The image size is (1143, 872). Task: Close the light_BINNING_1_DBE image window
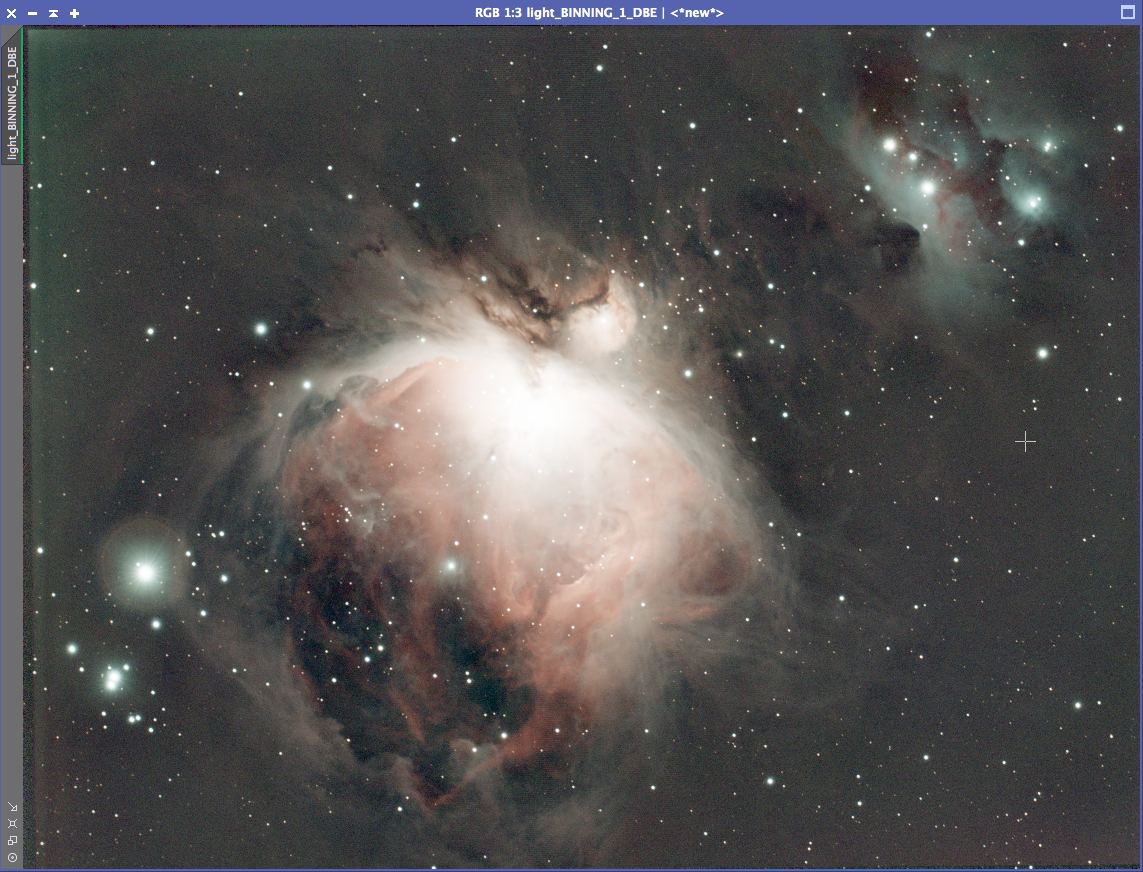(12, 13)
